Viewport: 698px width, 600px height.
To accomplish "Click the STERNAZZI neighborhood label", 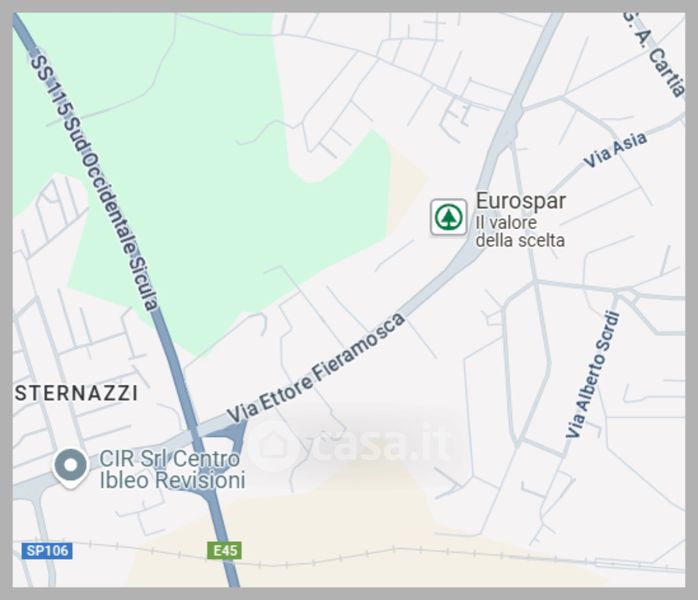I will (x=77, y=393).
